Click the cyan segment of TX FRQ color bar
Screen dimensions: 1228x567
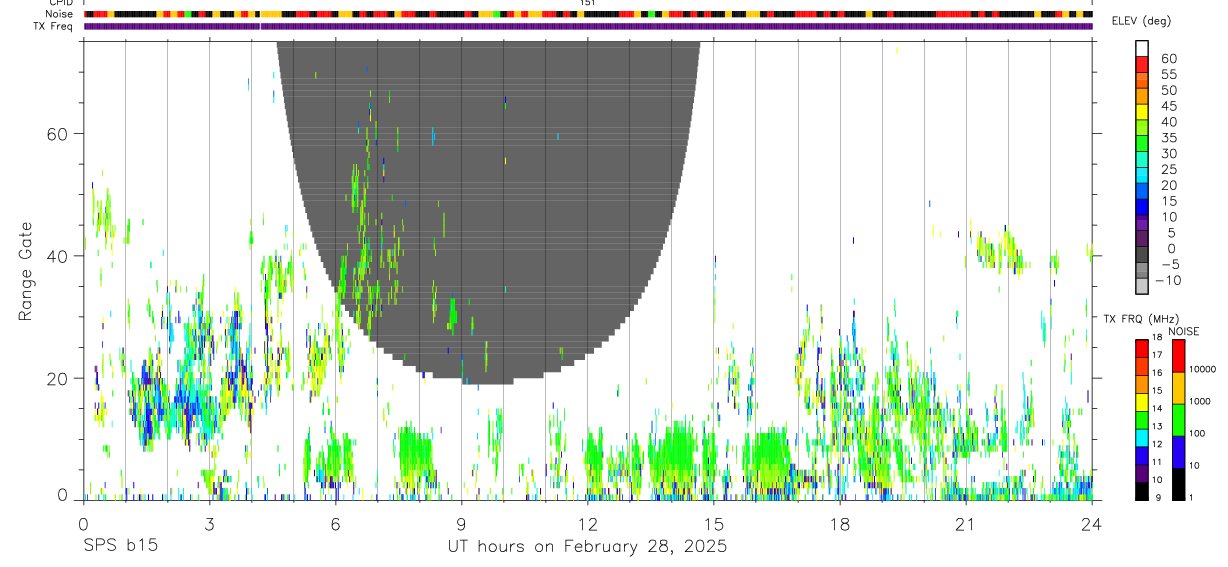point(1142,437)
